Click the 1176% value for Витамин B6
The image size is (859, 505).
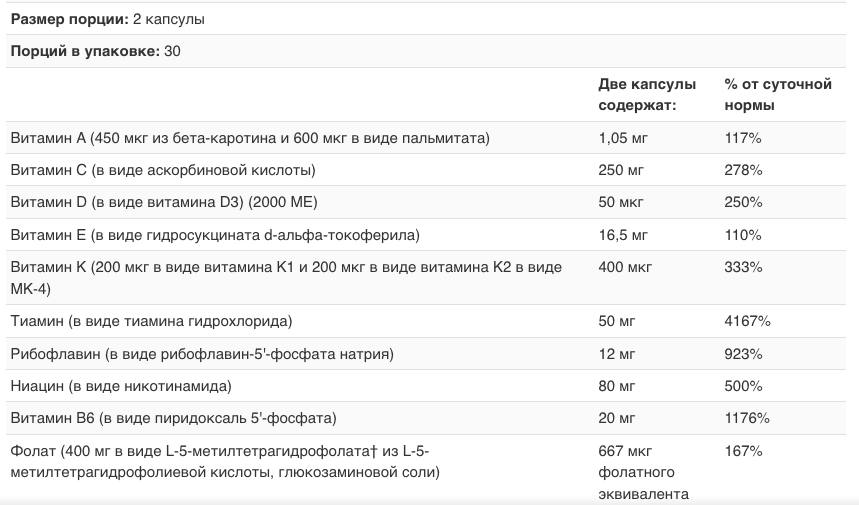tap(747, 418)
